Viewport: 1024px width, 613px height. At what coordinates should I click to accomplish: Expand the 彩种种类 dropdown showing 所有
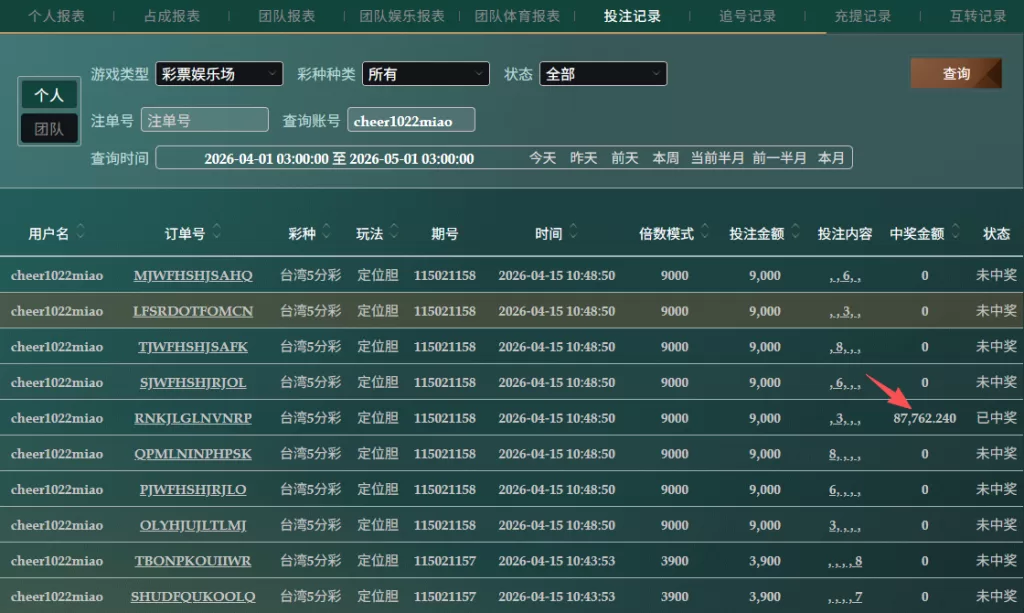tap(425, 74)
